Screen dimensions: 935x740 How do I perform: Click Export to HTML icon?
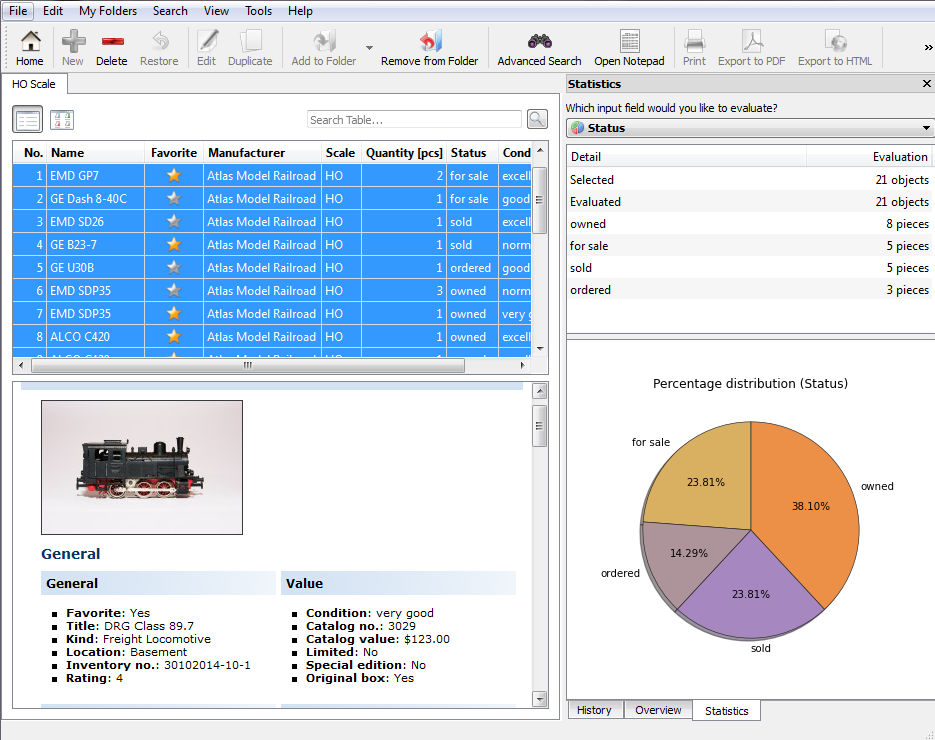pos(835,42)
